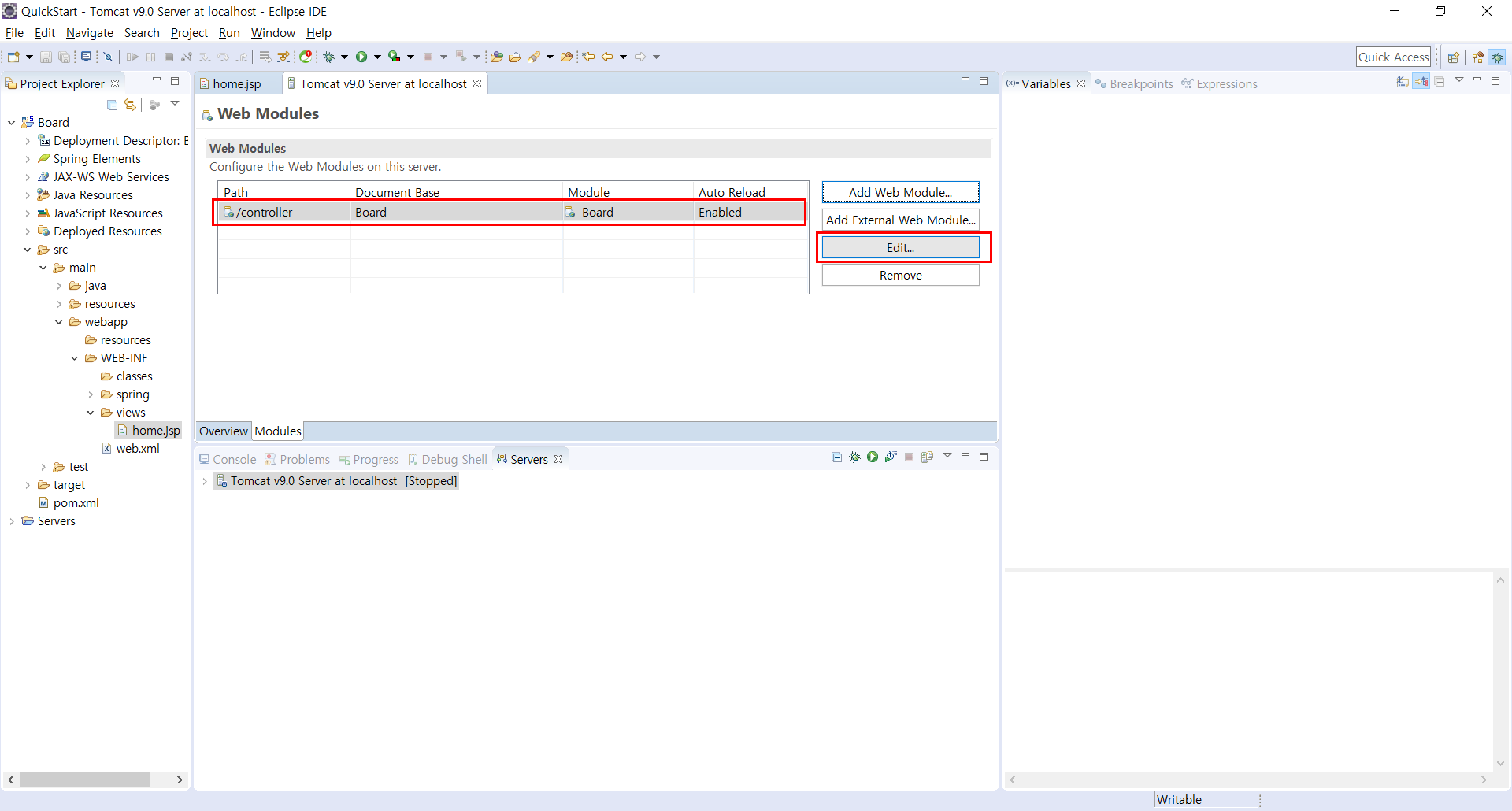
Task: Click the Add Web Module... button
Action: click(901, 192)
